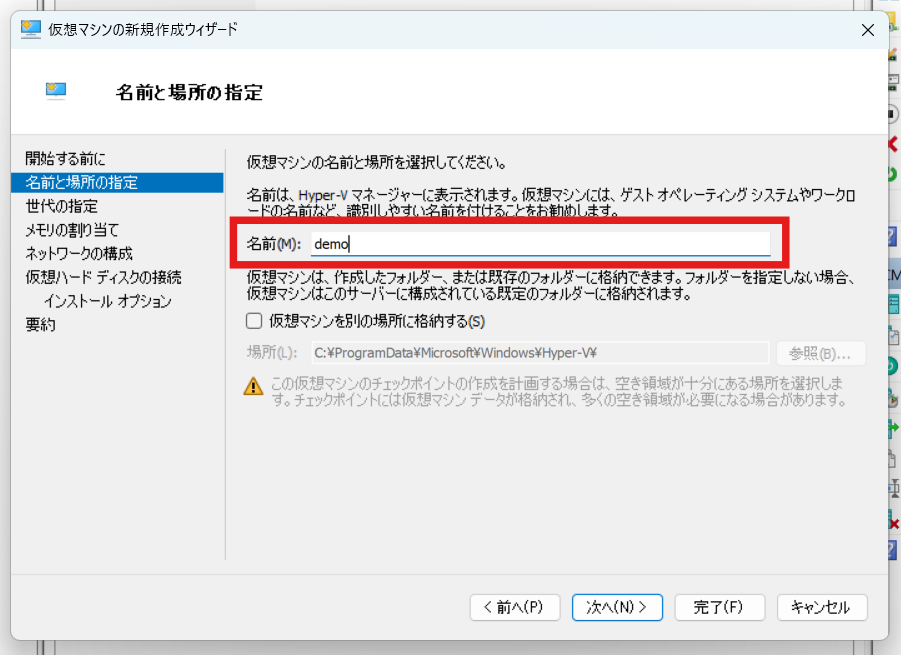Select 名前と場所の指定 step in the sidebar
Screen dimensions: 901x655
(117, 183)
